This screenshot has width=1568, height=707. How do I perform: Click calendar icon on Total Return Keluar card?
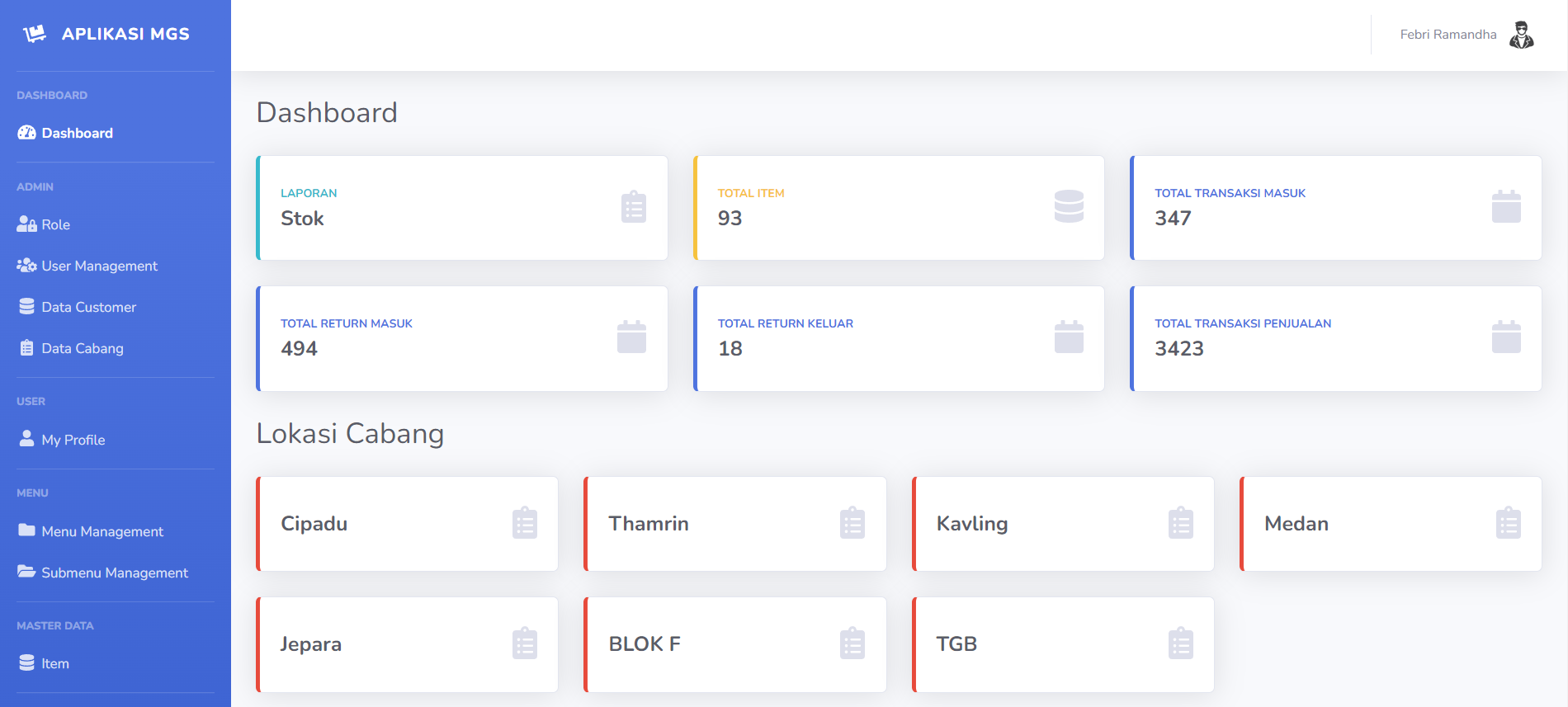pos(1069,337)
